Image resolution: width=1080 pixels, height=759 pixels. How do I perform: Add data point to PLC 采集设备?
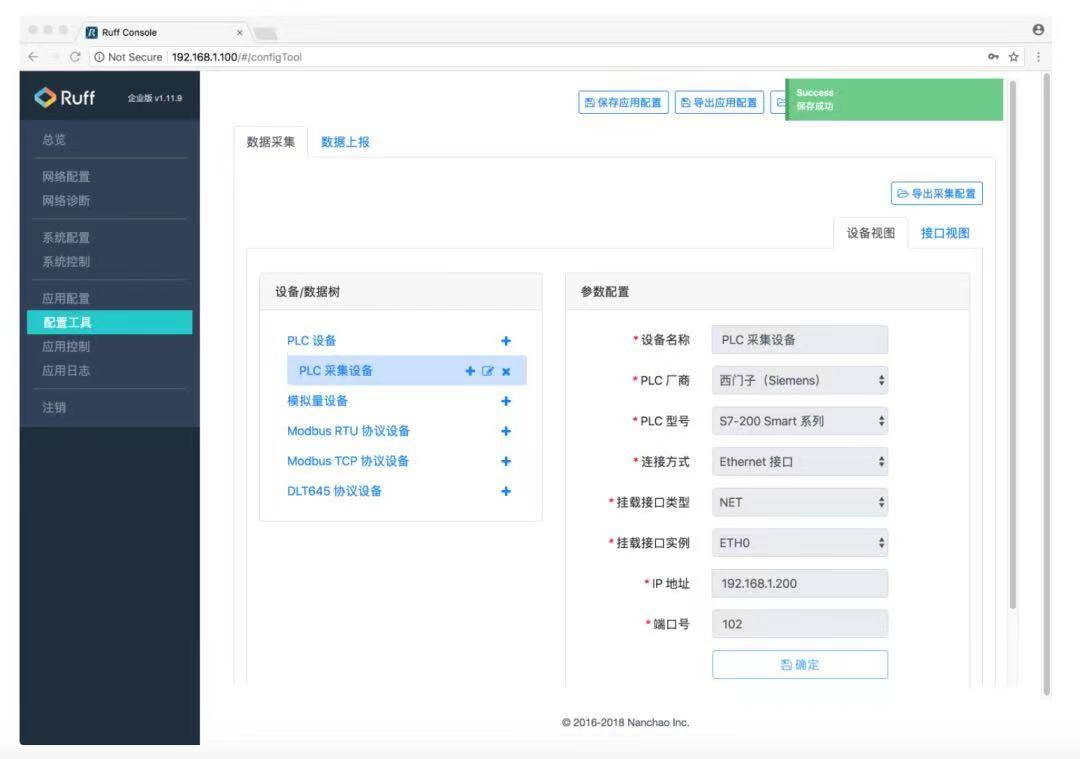tap(470, 371)
